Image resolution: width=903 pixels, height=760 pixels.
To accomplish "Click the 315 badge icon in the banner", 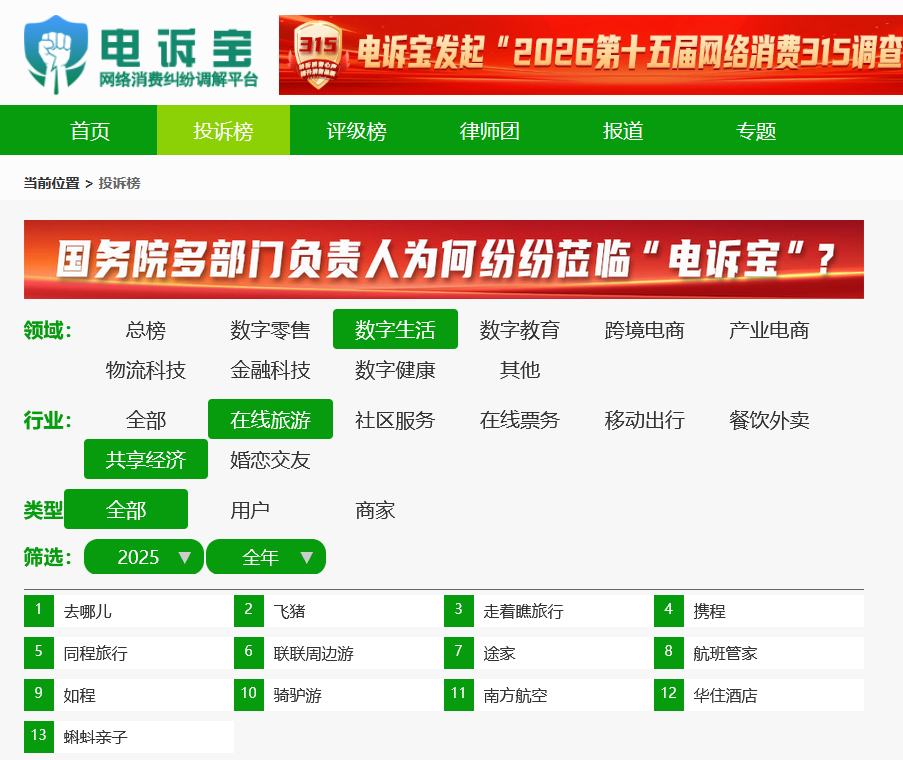I will point(318,52).
